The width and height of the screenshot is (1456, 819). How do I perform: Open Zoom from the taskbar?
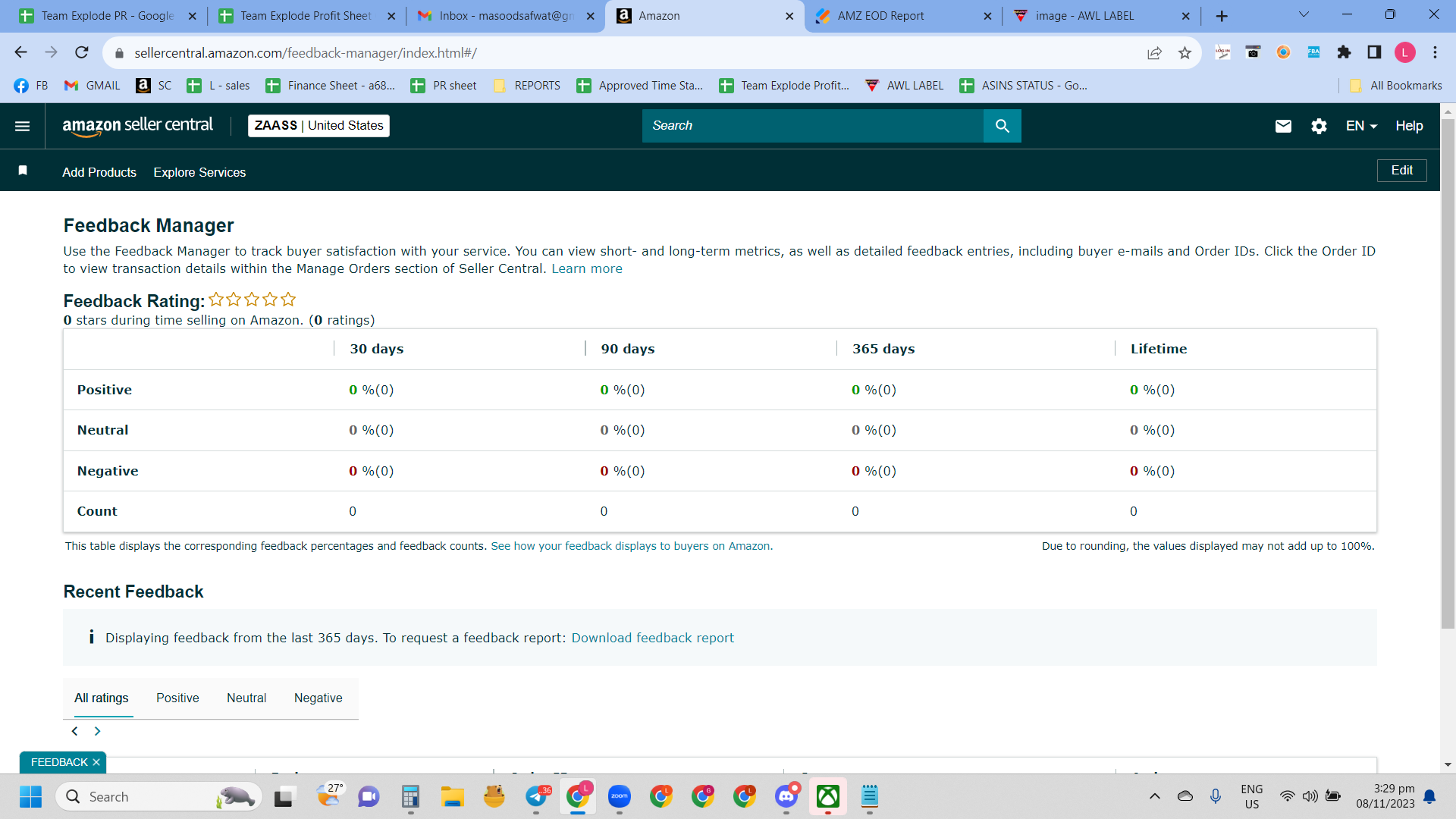(620, 797)
